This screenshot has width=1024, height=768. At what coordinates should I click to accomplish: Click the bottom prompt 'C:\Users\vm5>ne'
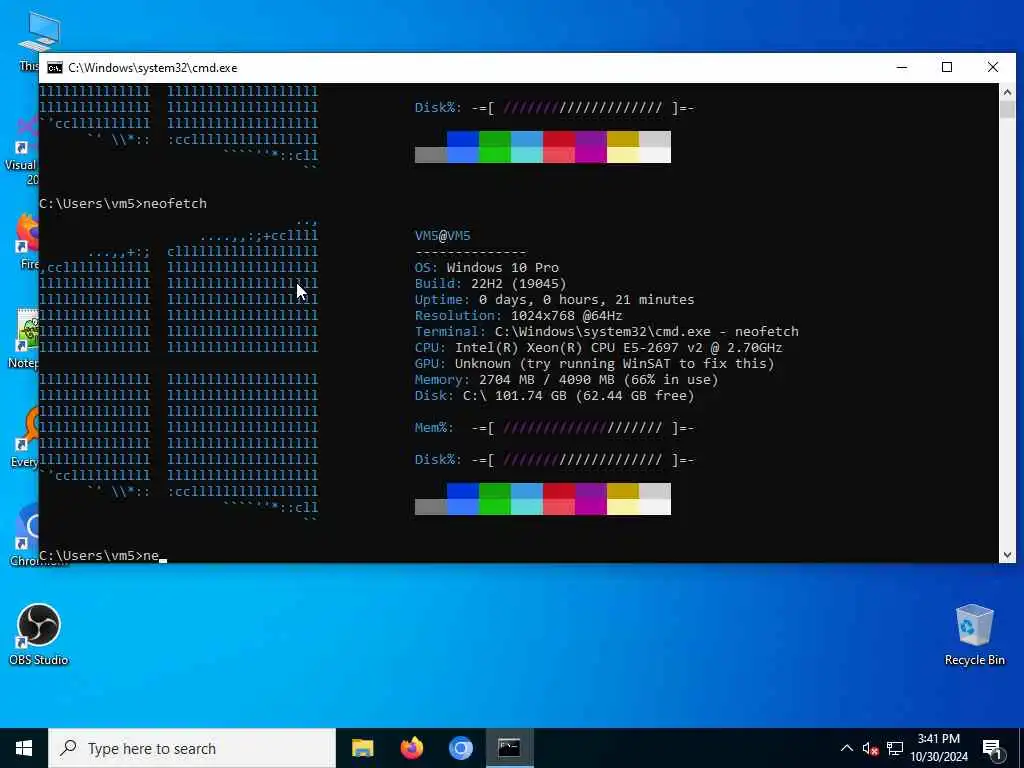(99, 556)
